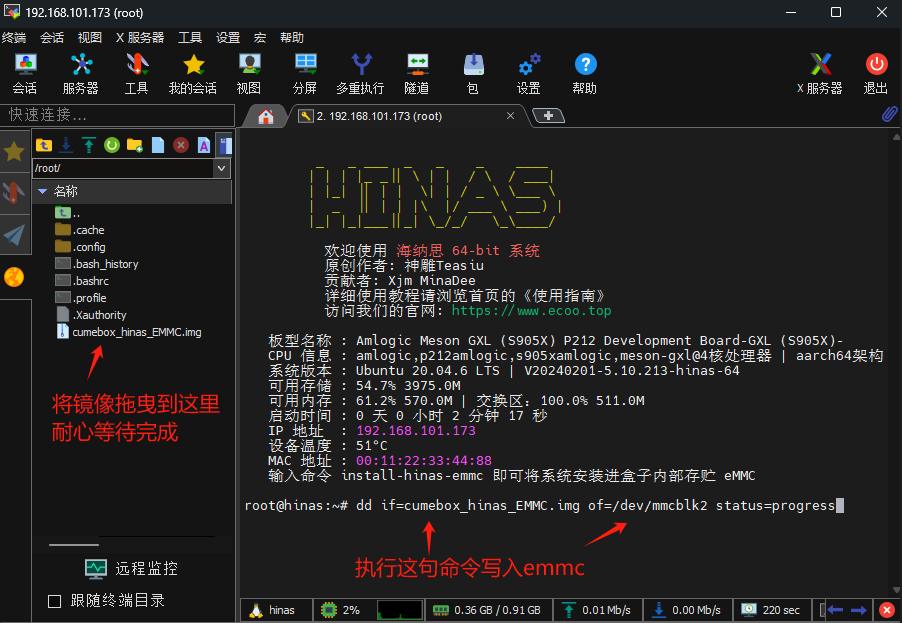Switch to the Home tab

[266, 116]
